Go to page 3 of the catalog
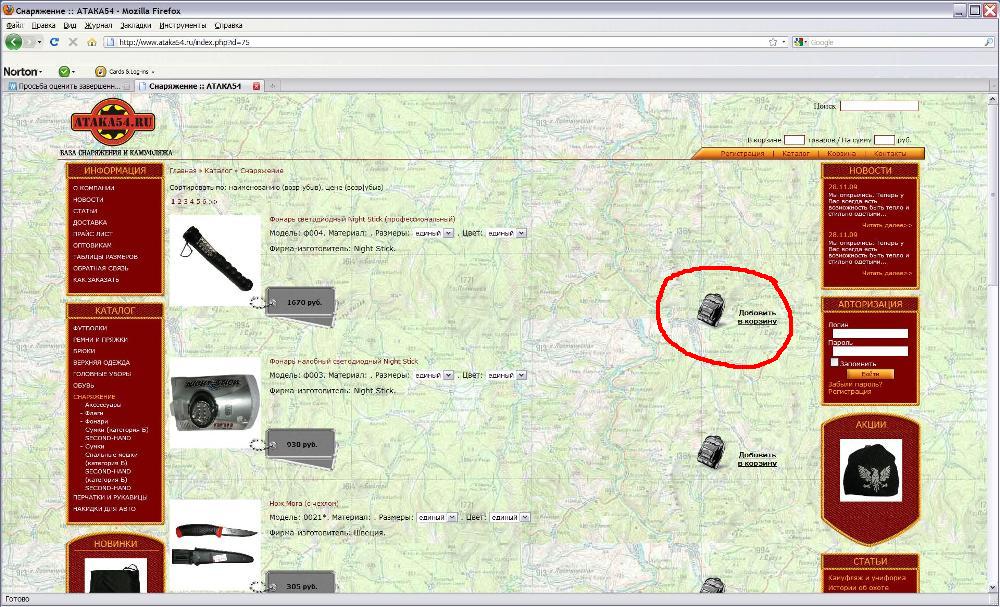 click(186, 201)
